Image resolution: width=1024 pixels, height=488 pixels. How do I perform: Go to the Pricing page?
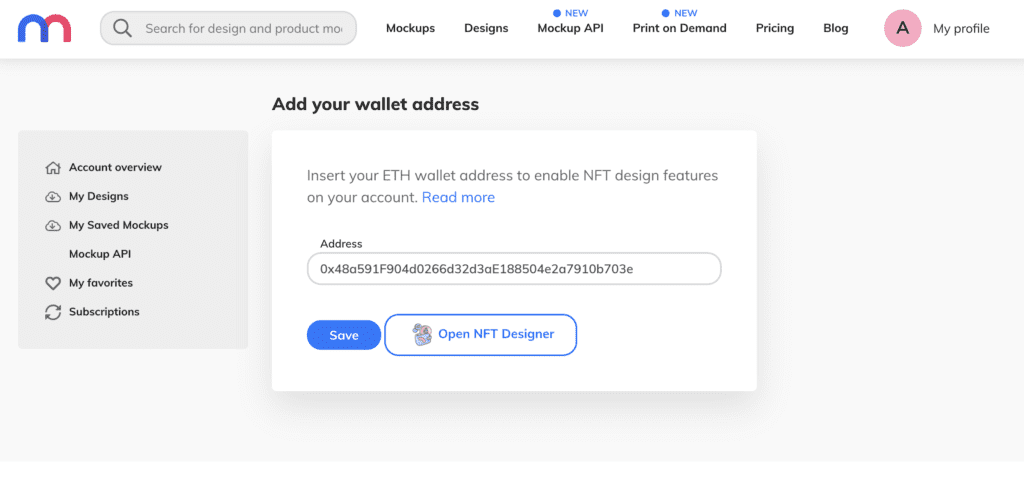pyautogui.click(x=775, y=28)
